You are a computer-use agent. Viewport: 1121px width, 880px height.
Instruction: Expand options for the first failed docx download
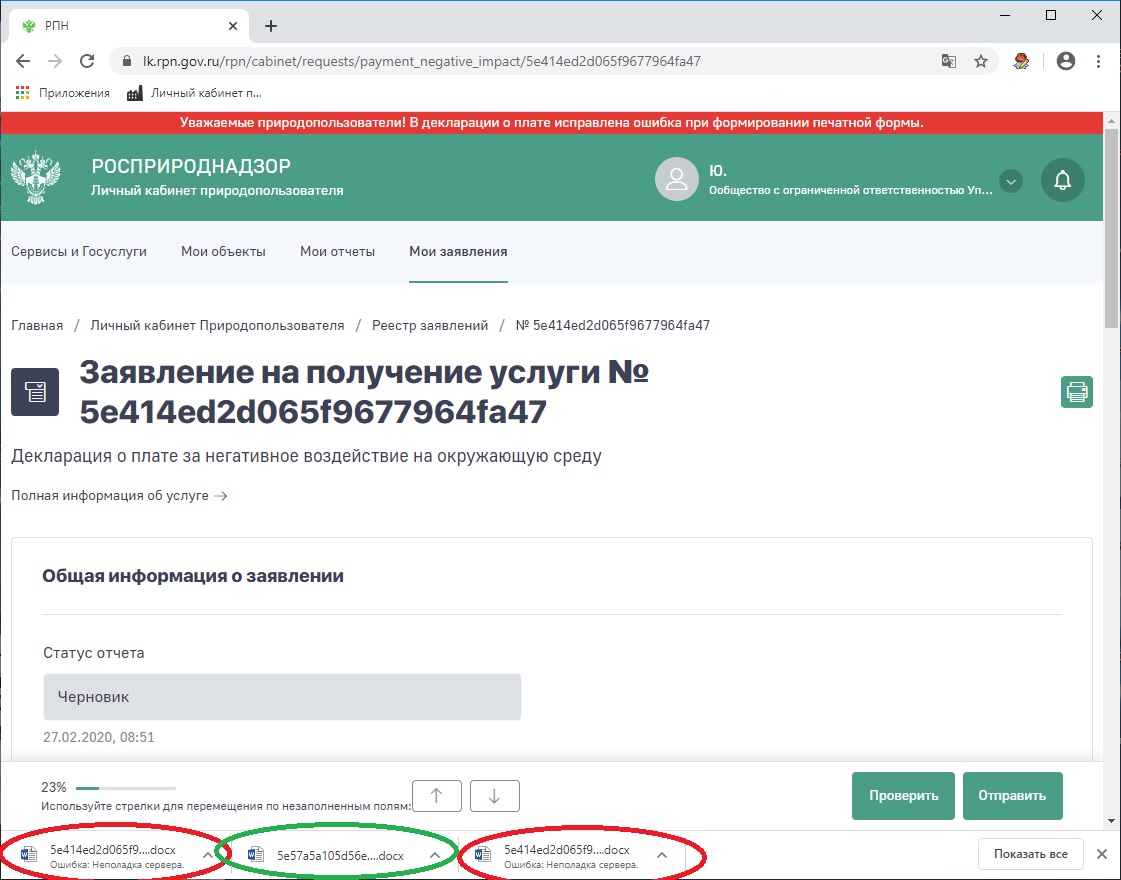coord(207,855)
